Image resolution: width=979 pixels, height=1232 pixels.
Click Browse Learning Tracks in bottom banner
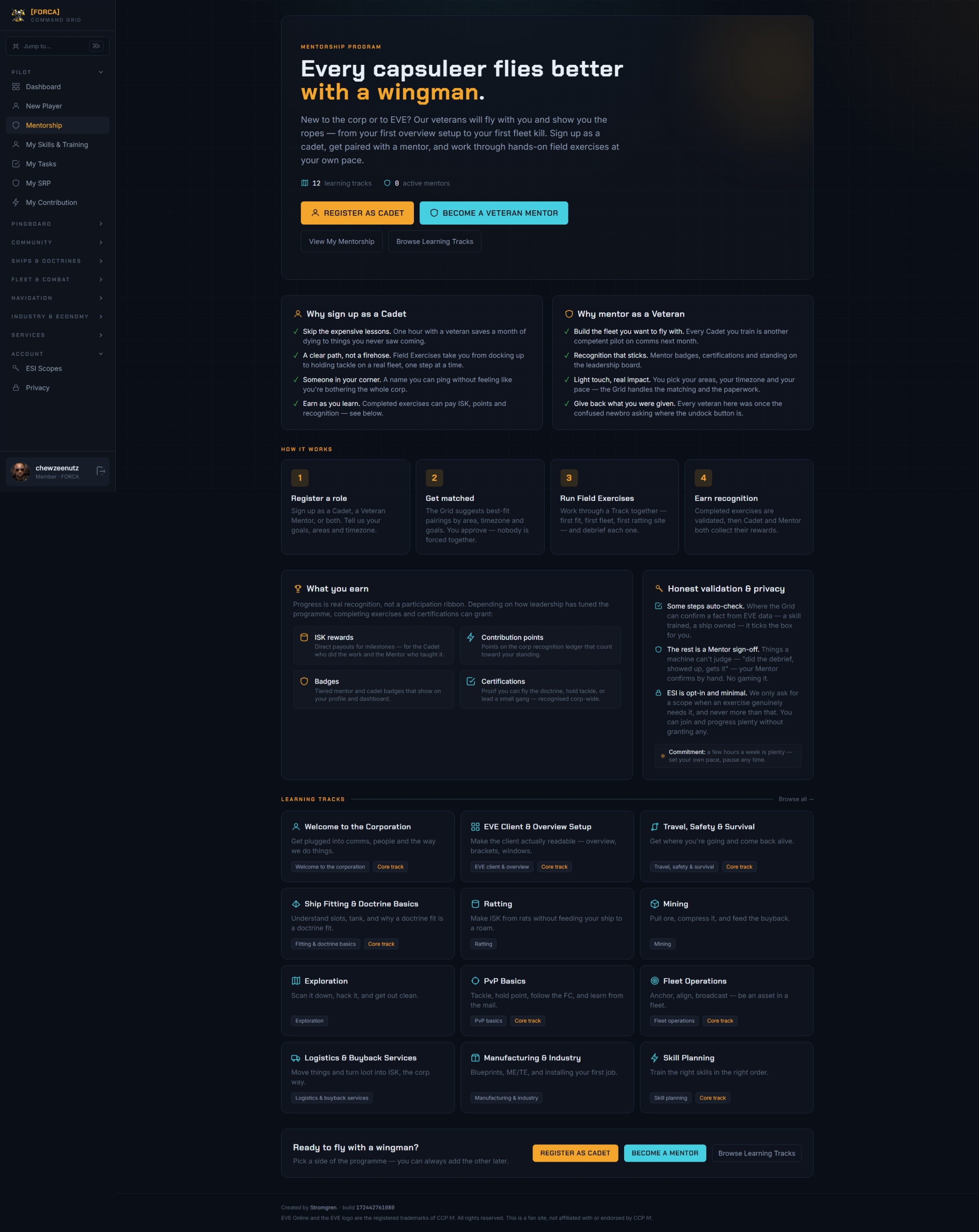pyautogui.click(x=756, y=1153)
